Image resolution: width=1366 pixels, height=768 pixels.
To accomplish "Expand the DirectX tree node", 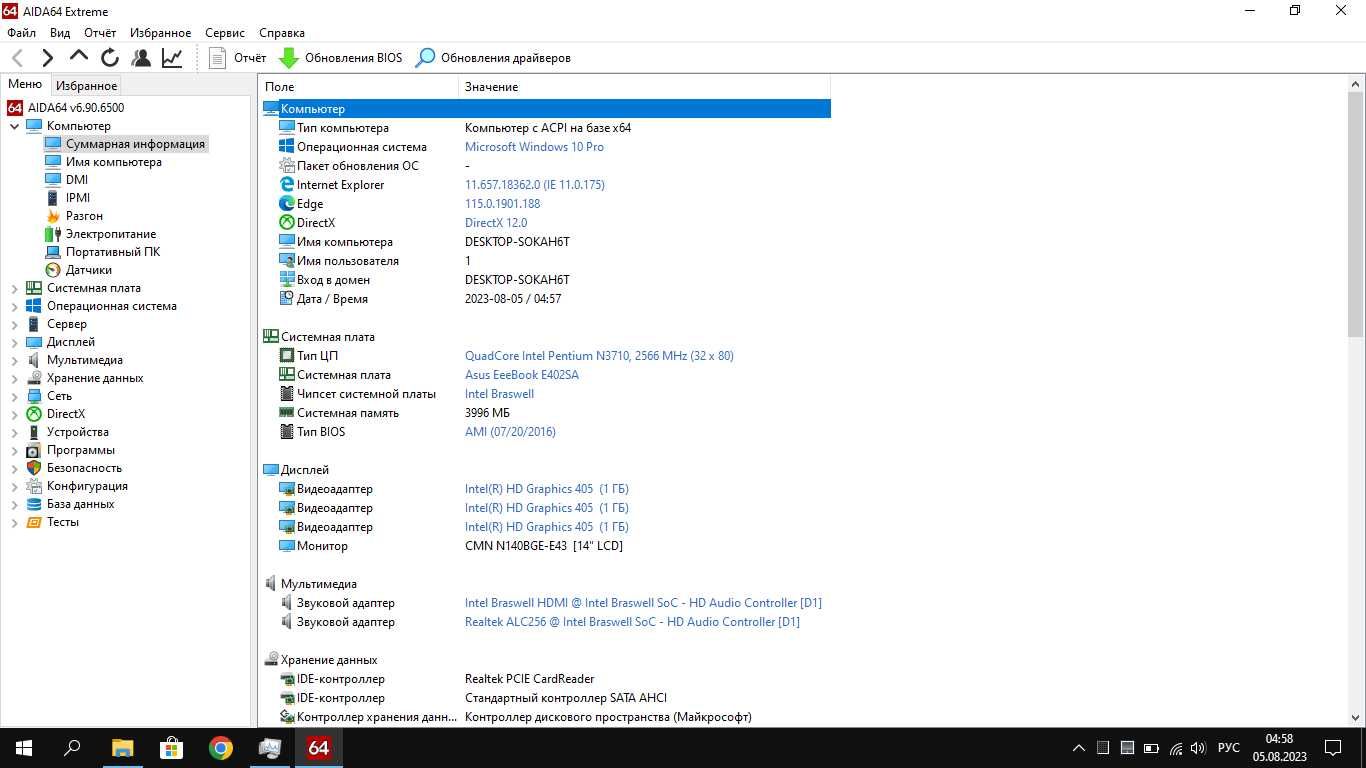I will click(15, 414).
